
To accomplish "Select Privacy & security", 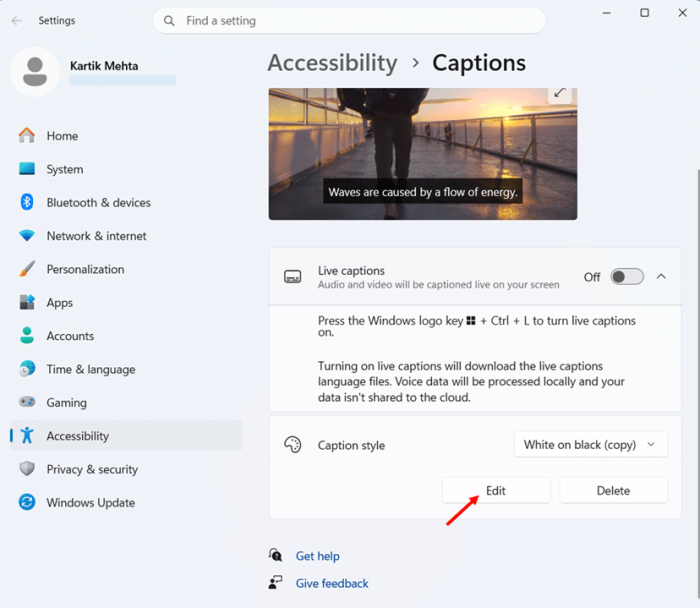I will (126, 469).
